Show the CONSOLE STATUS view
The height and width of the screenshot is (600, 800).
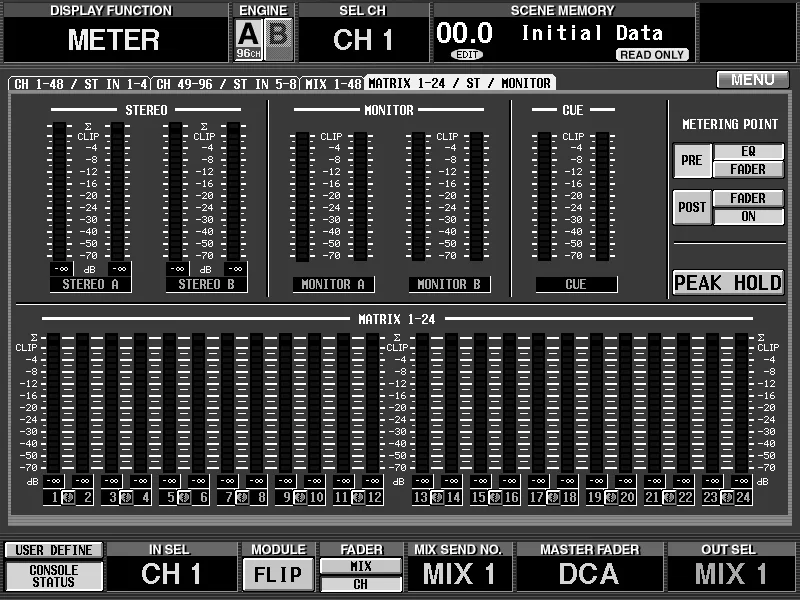[54, 576]
